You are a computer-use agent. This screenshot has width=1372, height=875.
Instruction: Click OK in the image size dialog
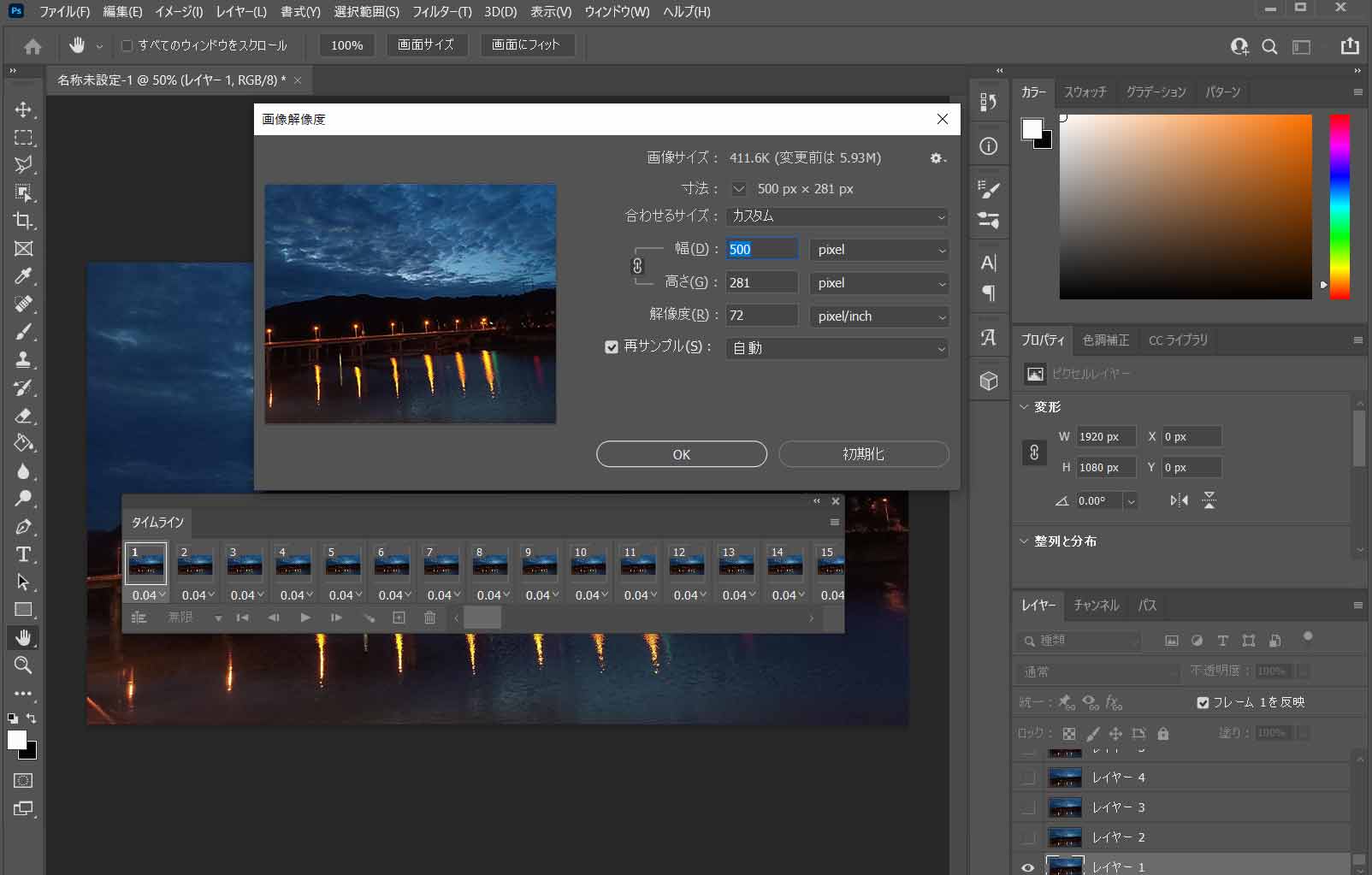tap(681, 454)
